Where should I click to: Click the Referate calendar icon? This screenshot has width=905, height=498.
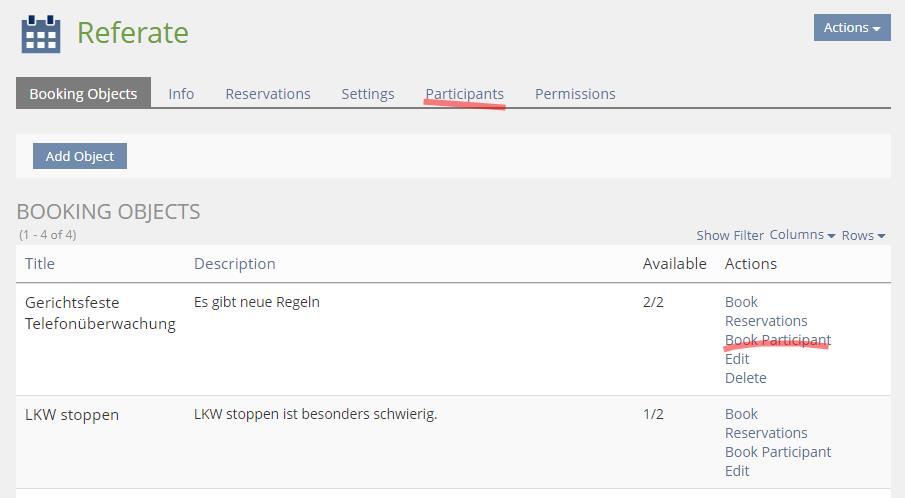pos(41,33)
